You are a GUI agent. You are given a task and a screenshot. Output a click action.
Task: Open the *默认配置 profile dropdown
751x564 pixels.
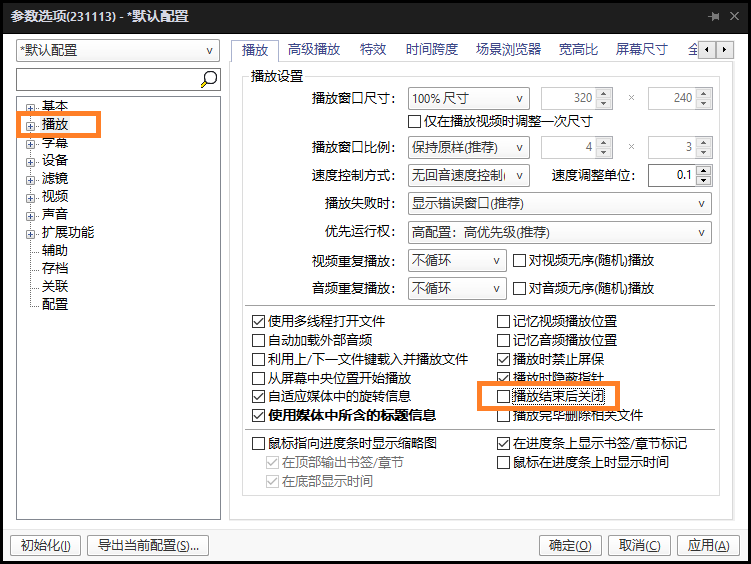click(x=118, y=51)
